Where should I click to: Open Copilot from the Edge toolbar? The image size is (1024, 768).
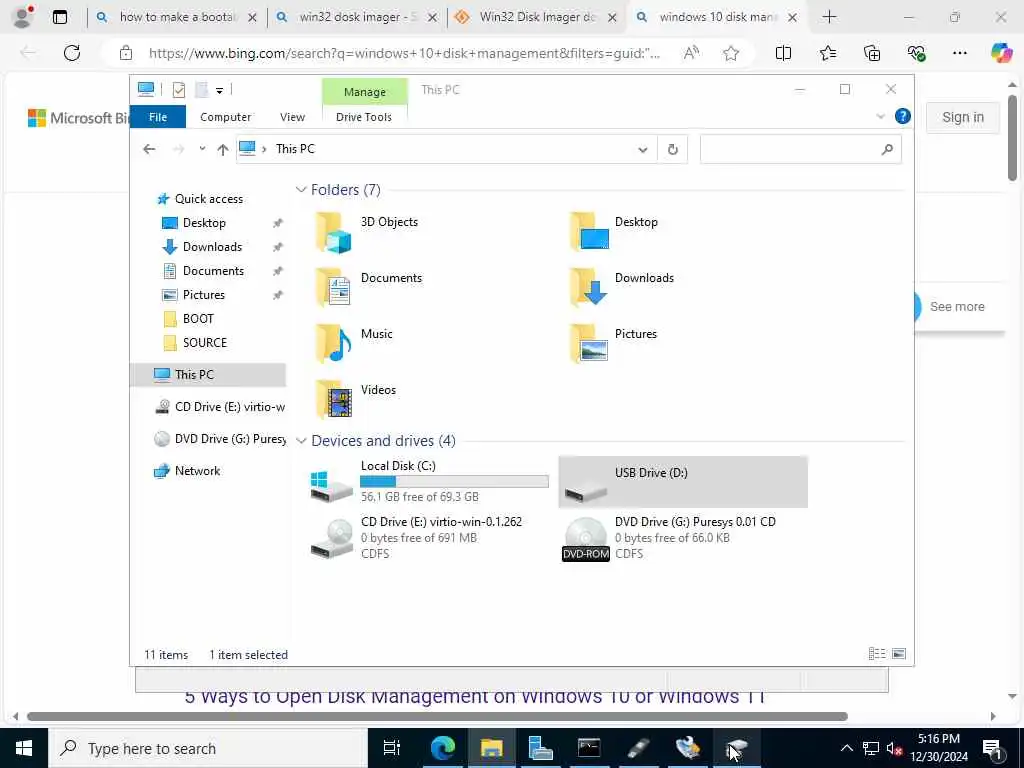[x=1001, y=52]
